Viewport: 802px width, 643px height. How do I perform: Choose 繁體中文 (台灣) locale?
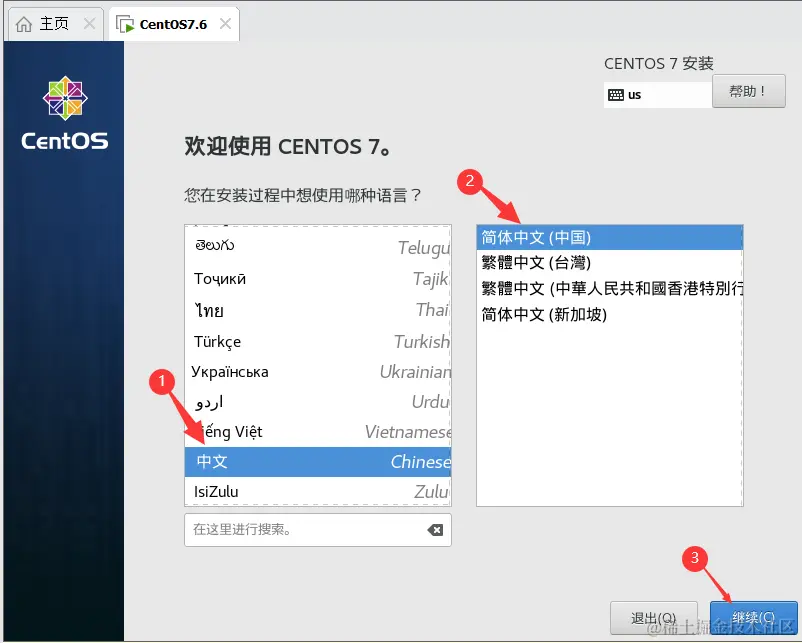pos(610,263)
